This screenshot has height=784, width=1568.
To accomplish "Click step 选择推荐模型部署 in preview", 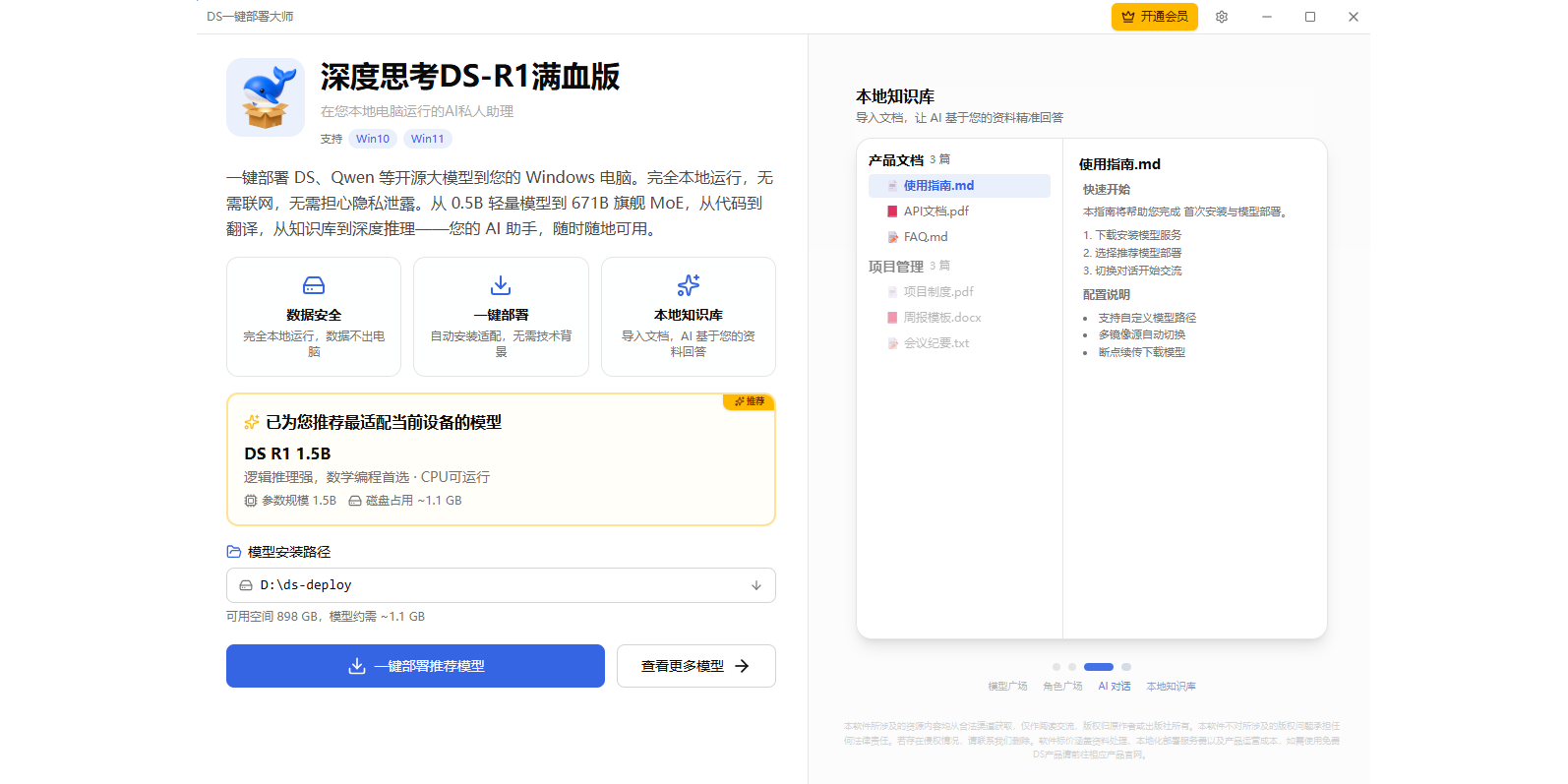I will (1138, 253).
